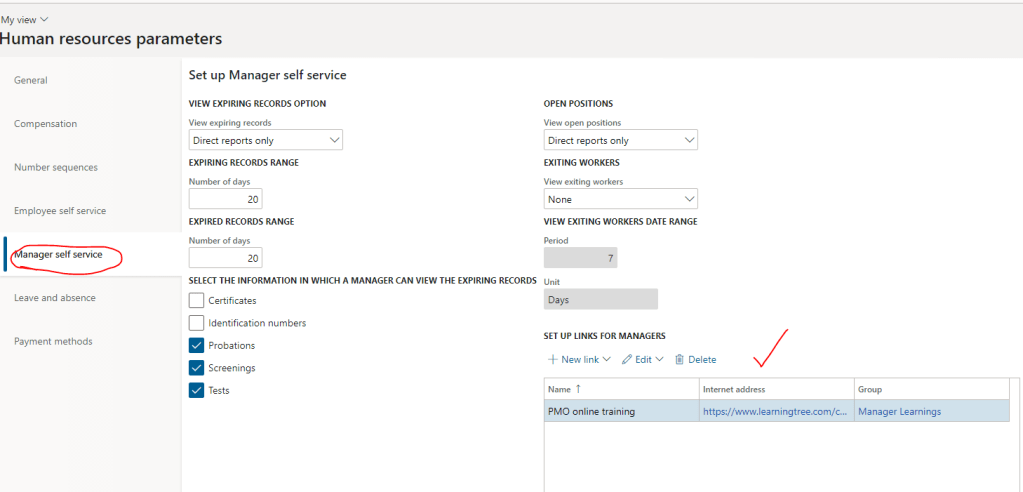Switch to the General tab

pyautogui.click(x=31, y=80)
